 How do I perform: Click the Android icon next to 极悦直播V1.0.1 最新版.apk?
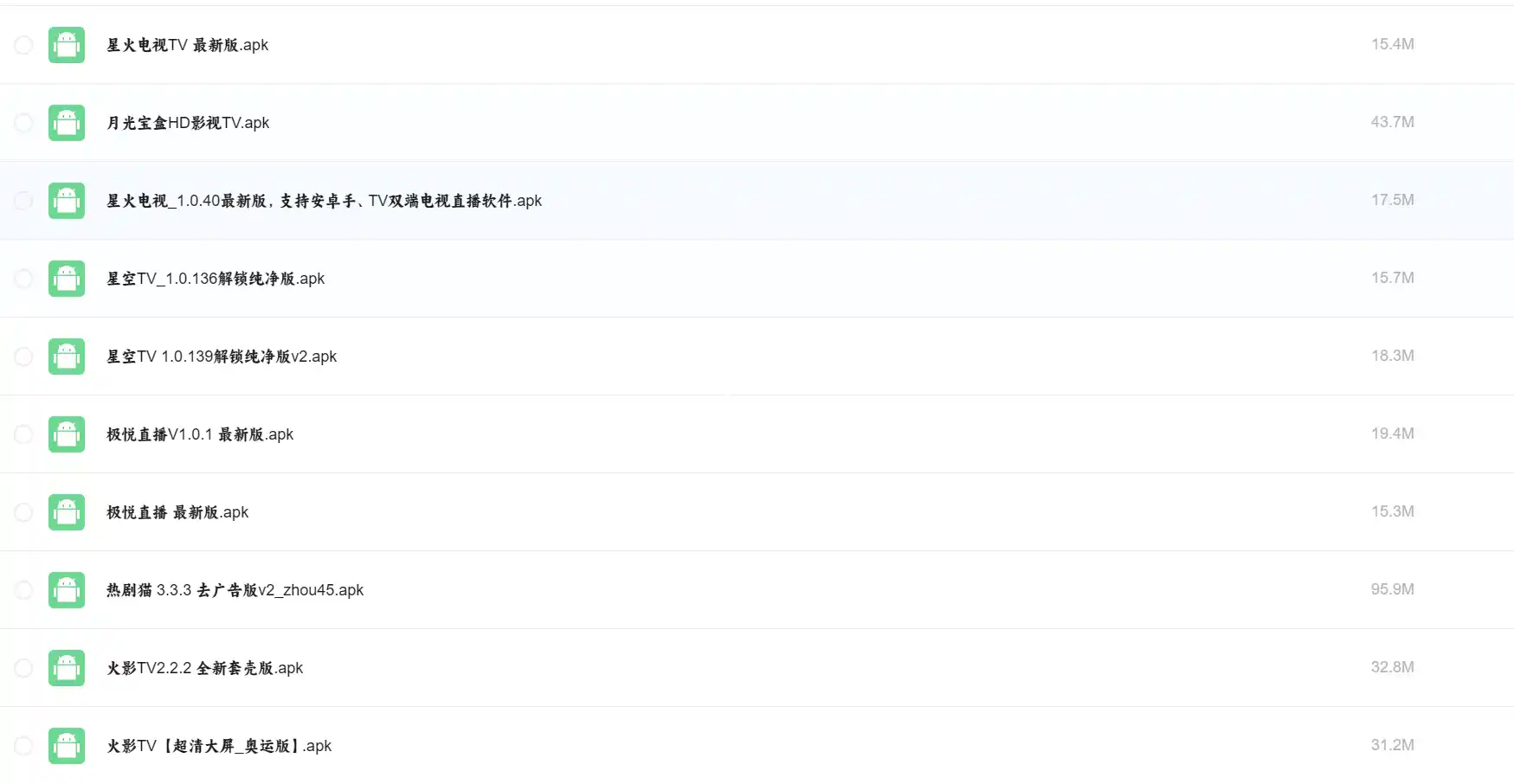pos(67,434)
